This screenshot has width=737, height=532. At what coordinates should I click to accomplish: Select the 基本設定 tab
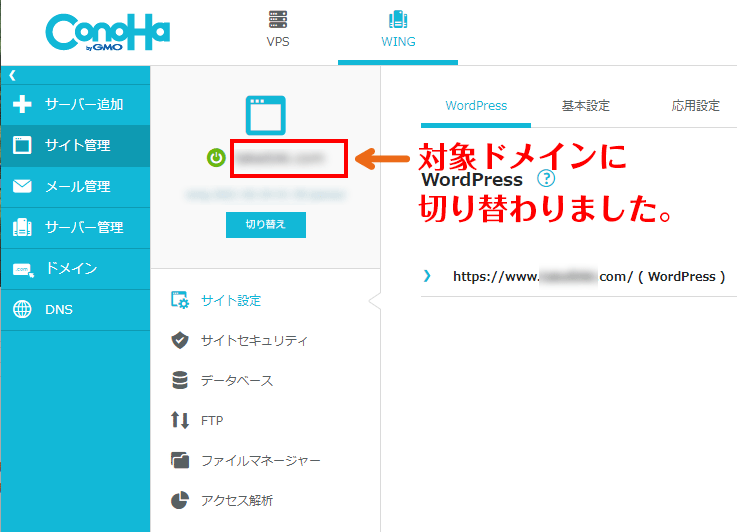[586, 106]
